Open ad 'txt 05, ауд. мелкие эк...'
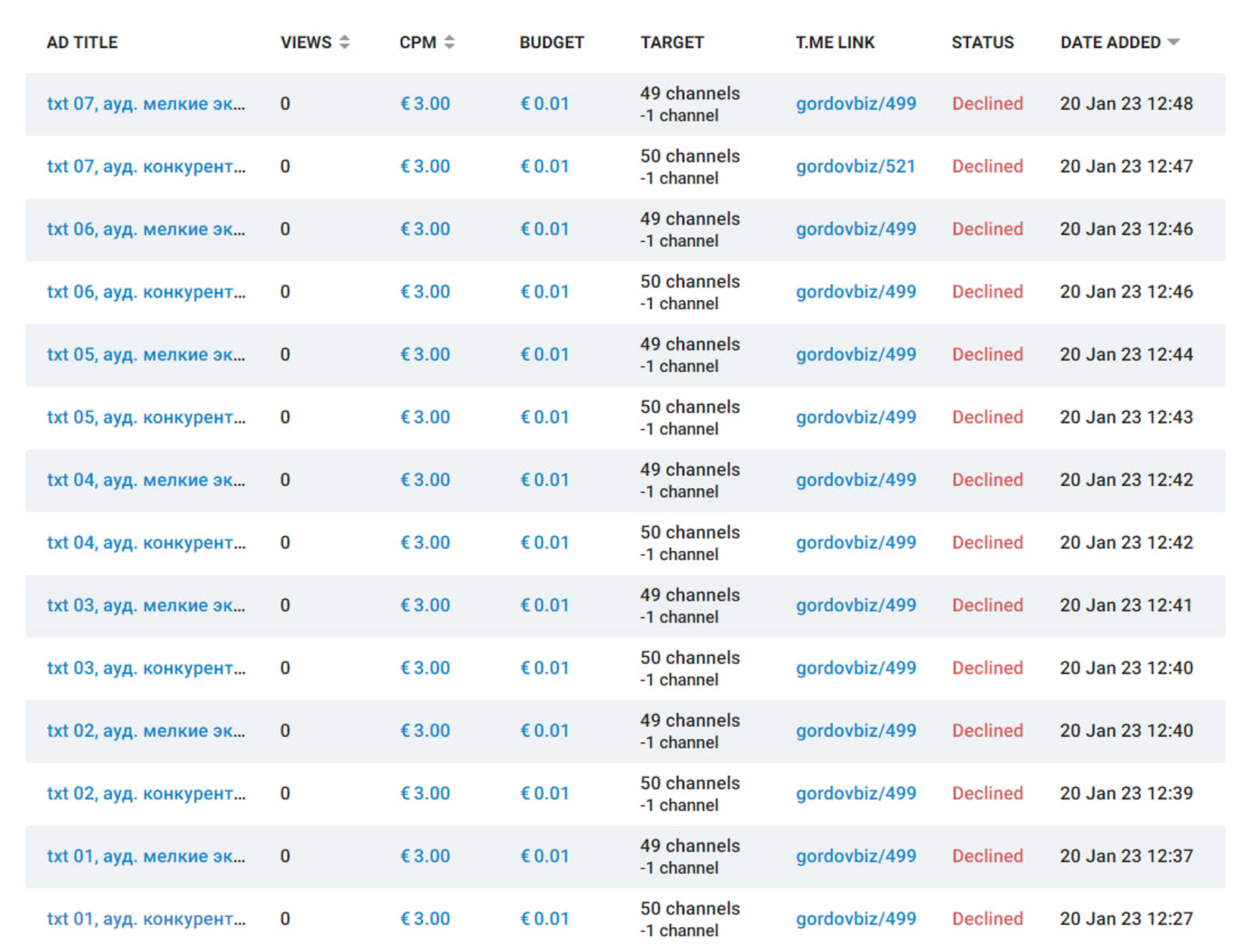The width and height of the screenshot is (1252, 952). (x=146, y=354)
